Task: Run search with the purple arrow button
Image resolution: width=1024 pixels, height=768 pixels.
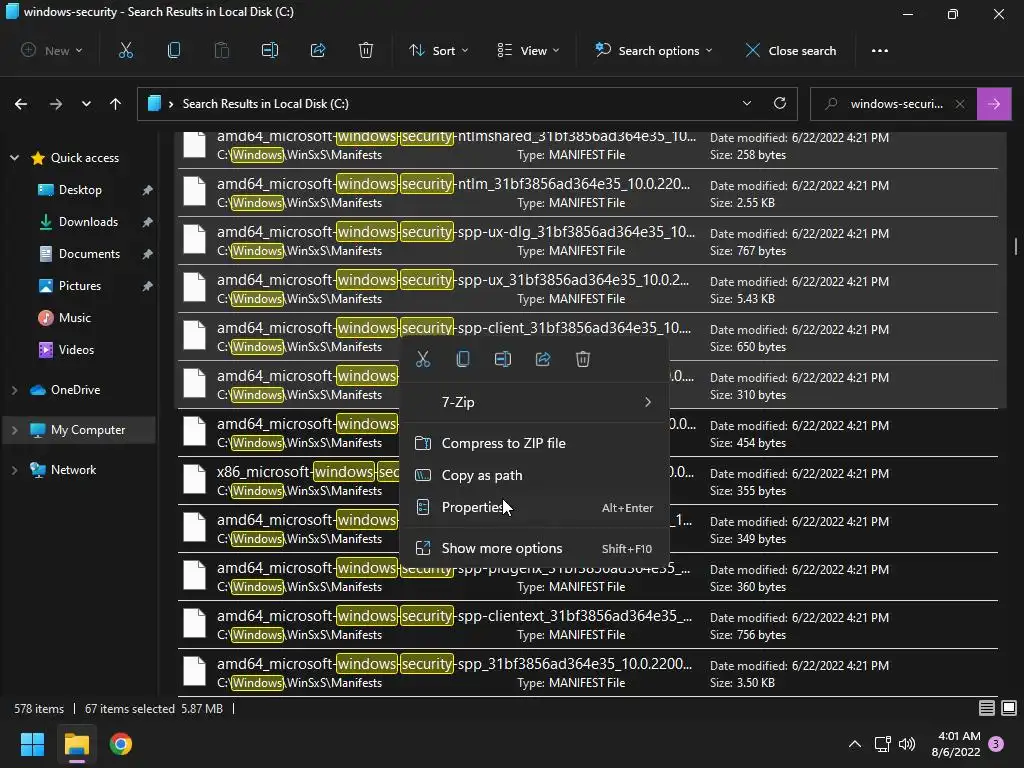Action: pos(994,104)
